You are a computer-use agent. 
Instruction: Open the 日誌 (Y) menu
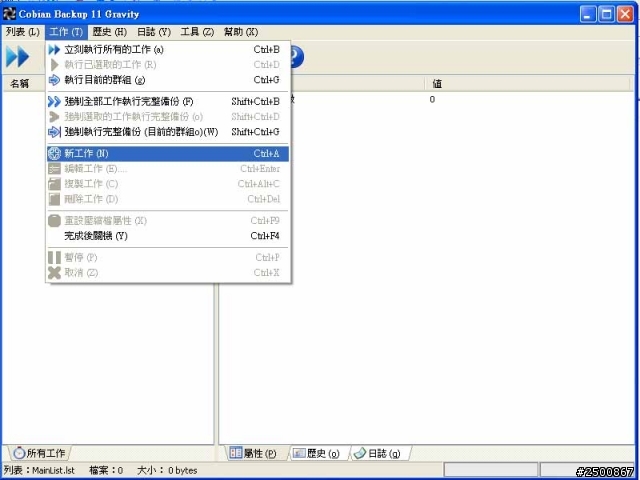coord(153,32)
